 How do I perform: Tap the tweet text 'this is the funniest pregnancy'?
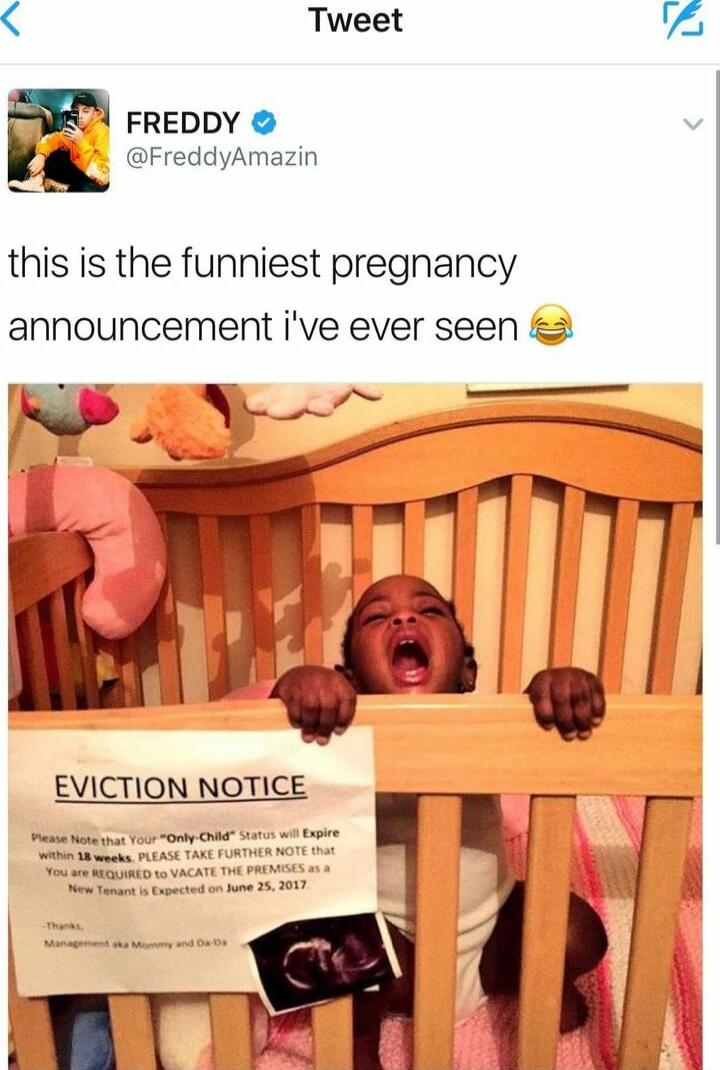(263, 265)
